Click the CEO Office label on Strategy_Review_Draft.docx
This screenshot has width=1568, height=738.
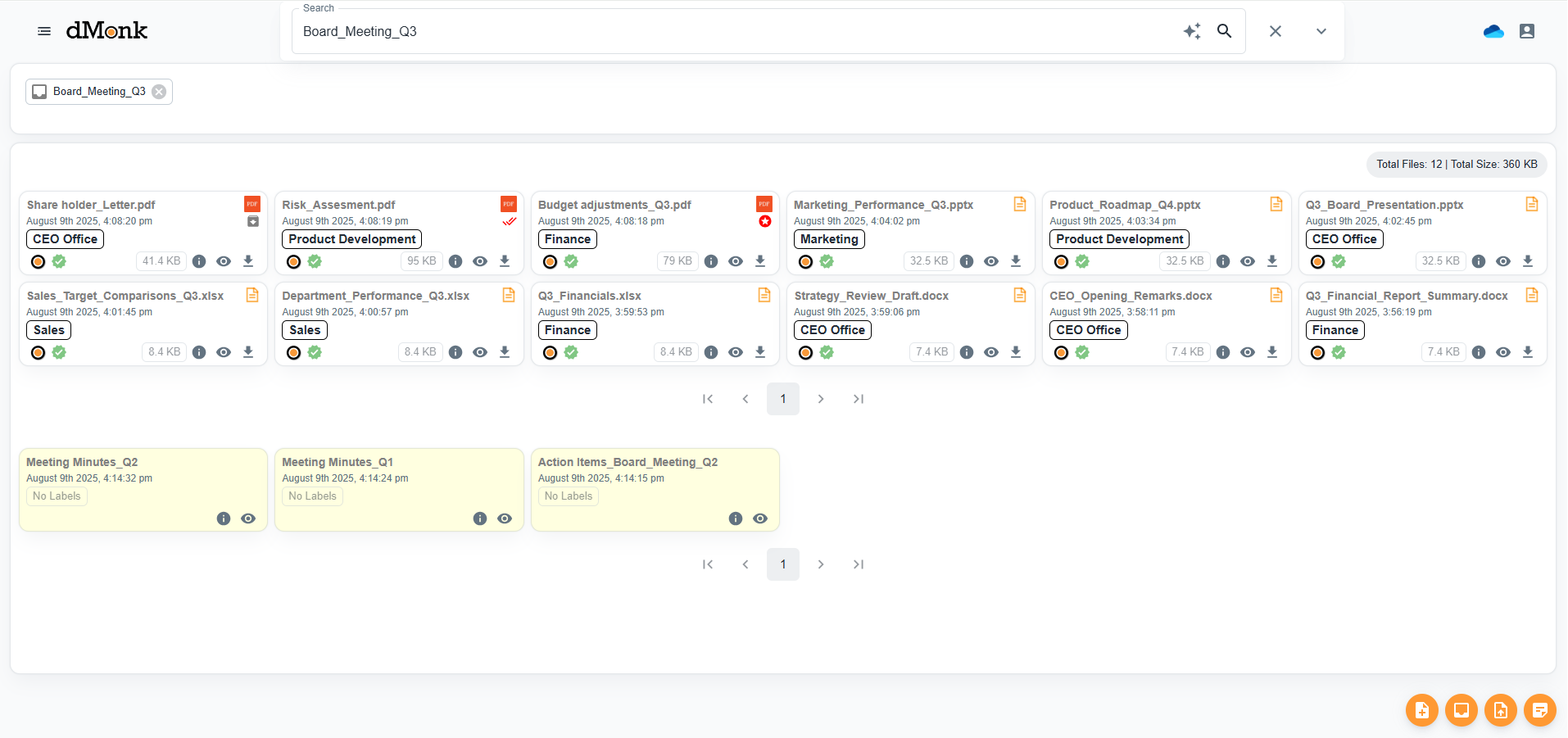(x=832, y=329)
